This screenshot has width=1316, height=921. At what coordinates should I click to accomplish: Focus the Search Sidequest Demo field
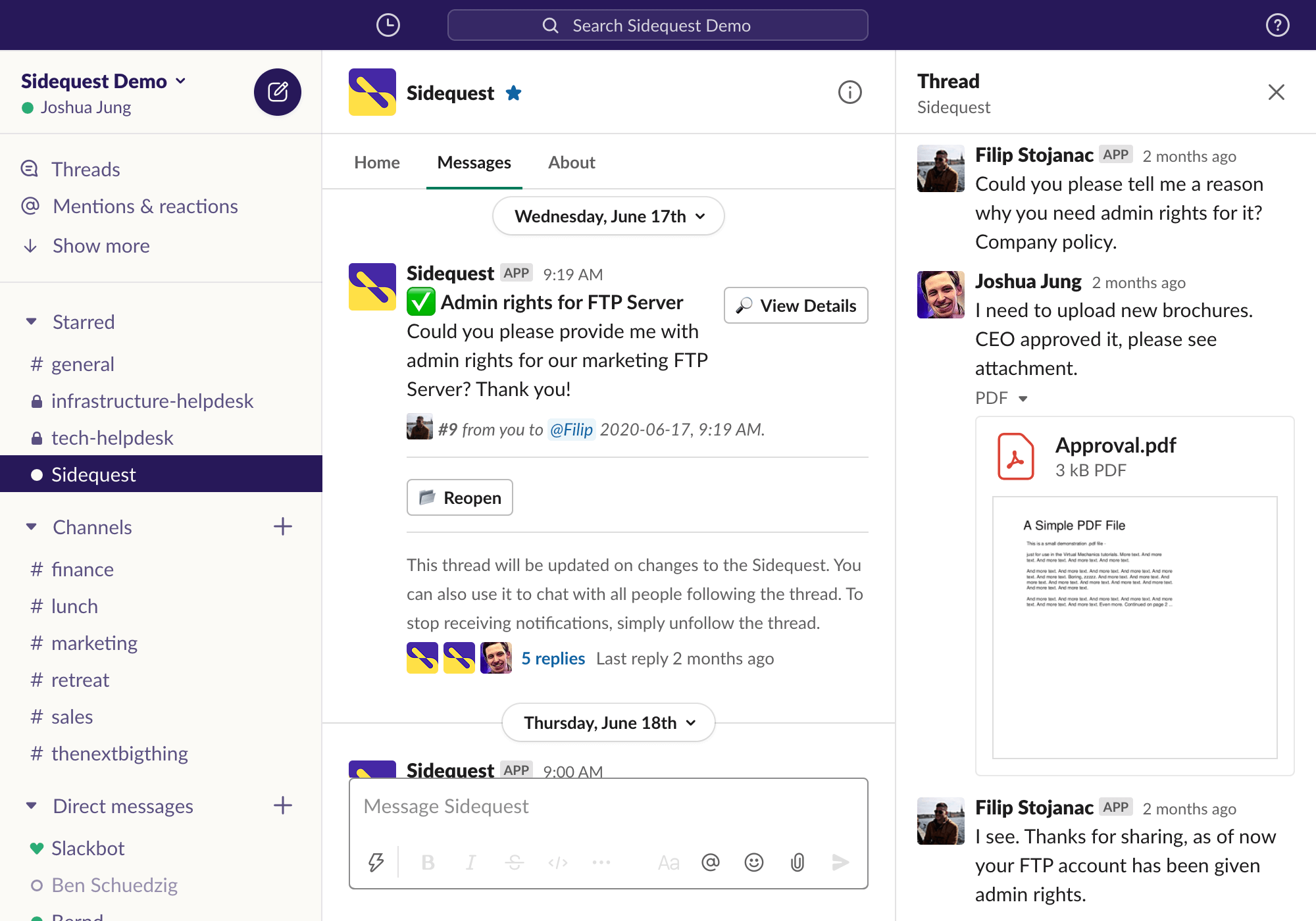pyautogui.click(x=658, y=25)
